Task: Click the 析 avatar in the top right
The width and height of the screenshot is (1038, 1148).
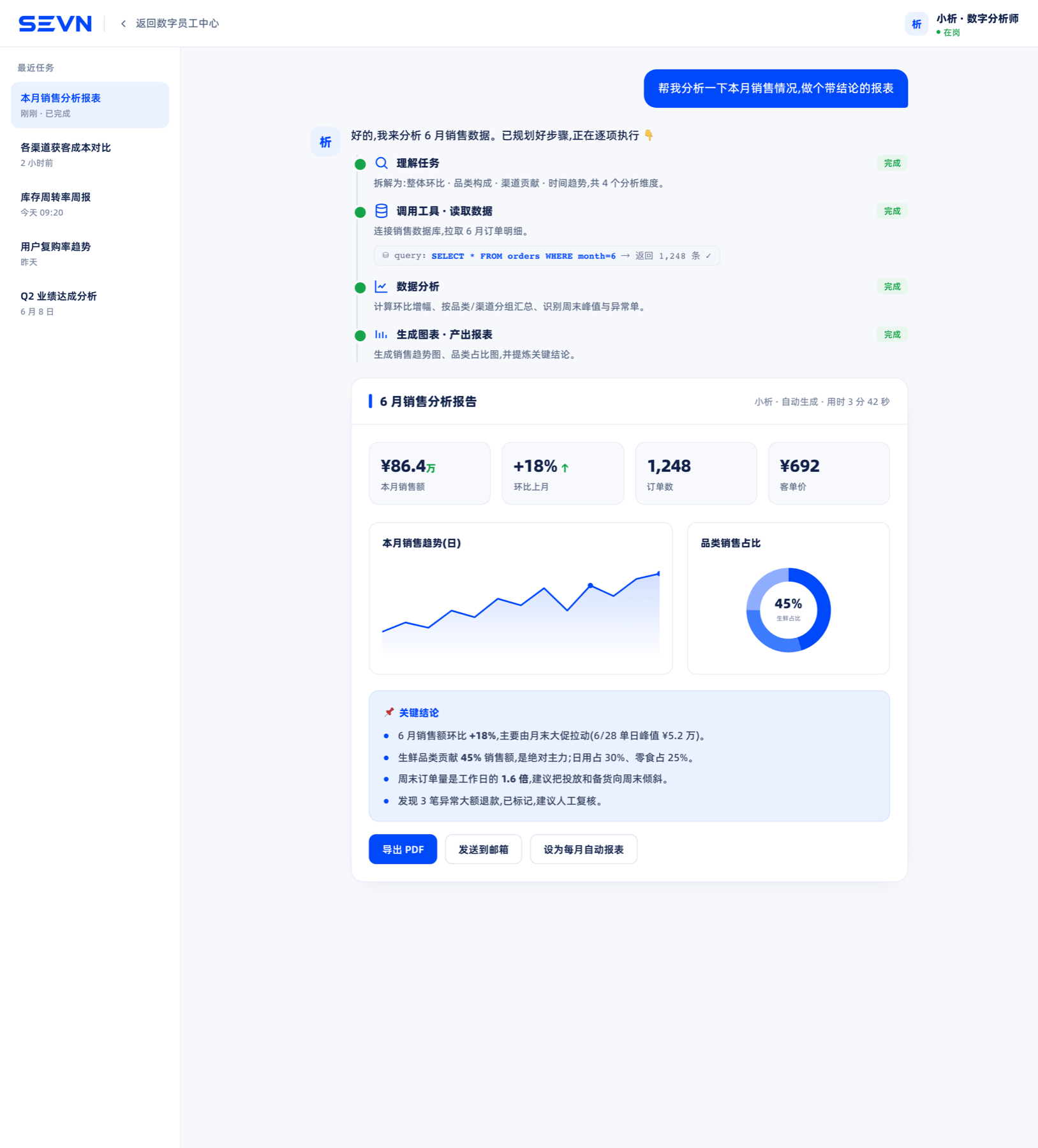Action: [916, 24]
